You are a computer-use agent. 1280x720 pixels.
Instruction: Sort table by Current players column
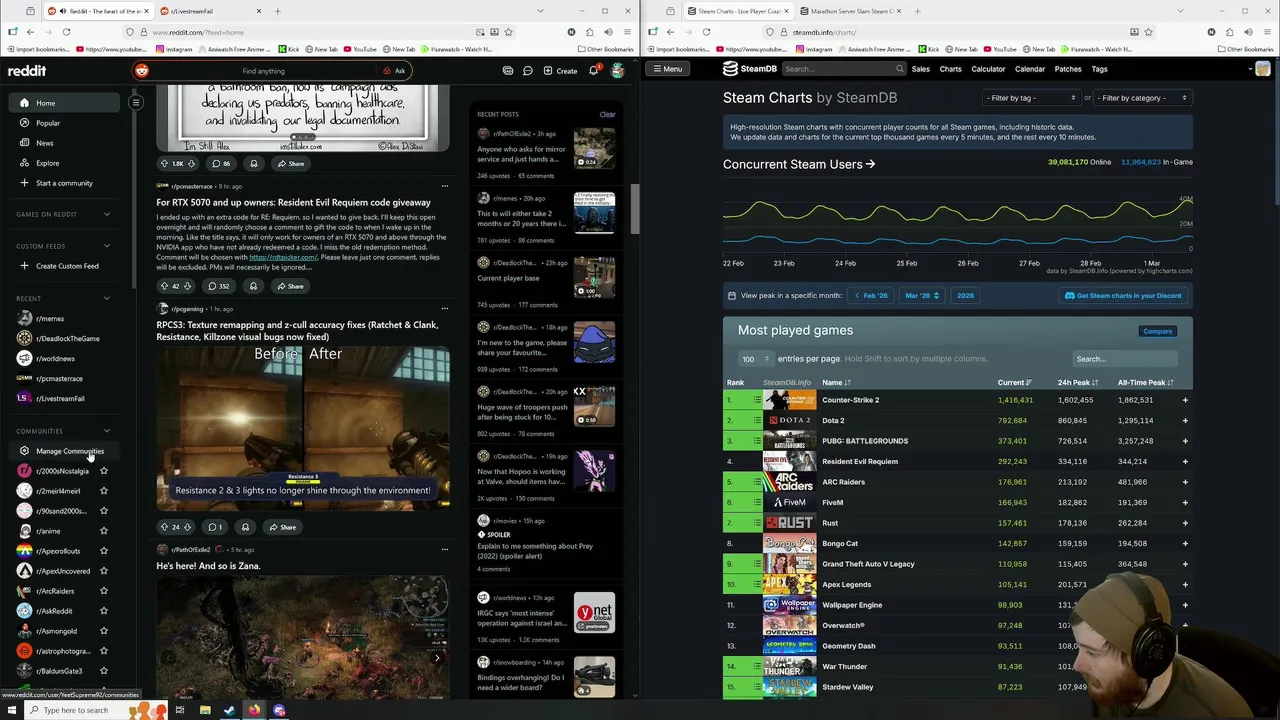(x=1014, y=383)
